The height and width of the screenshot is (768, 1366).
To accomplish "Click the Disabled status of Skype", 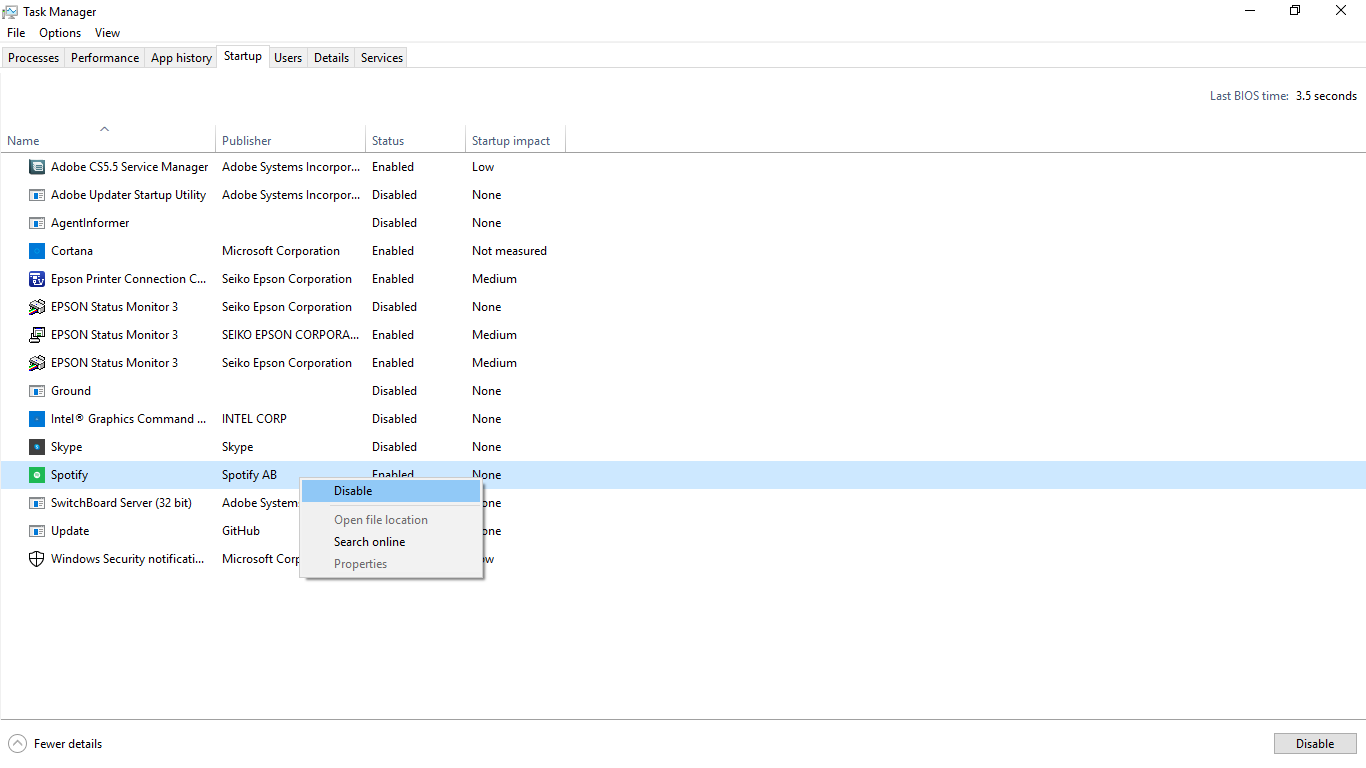I will [394, 447].
